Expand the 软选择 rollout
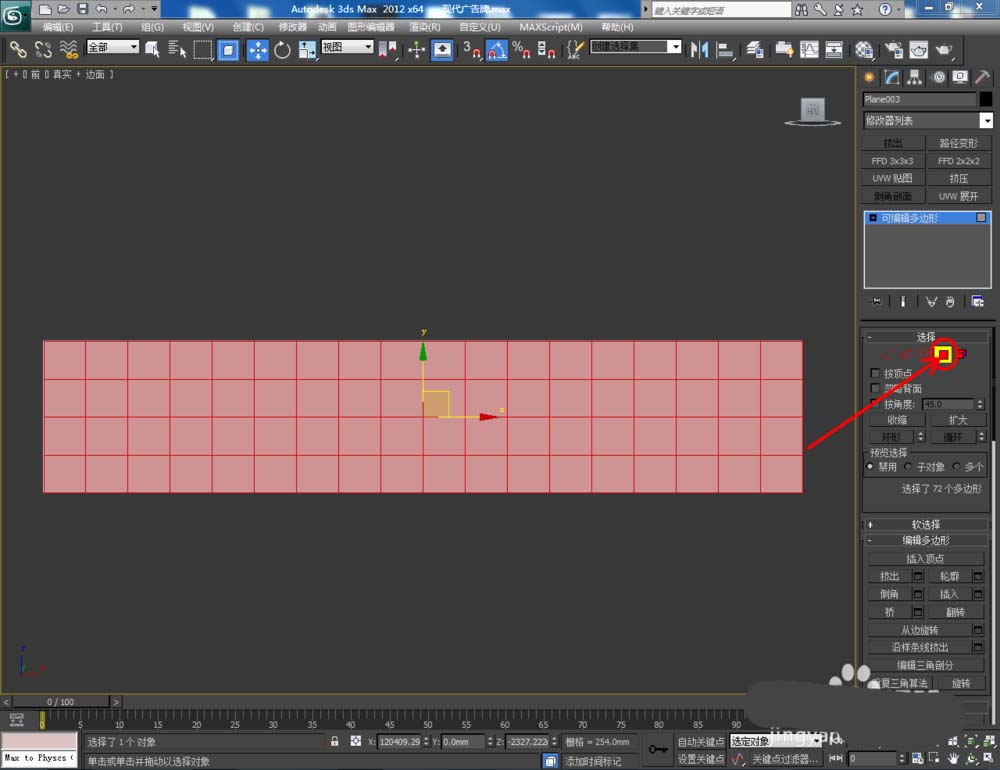 pos(925,524)
